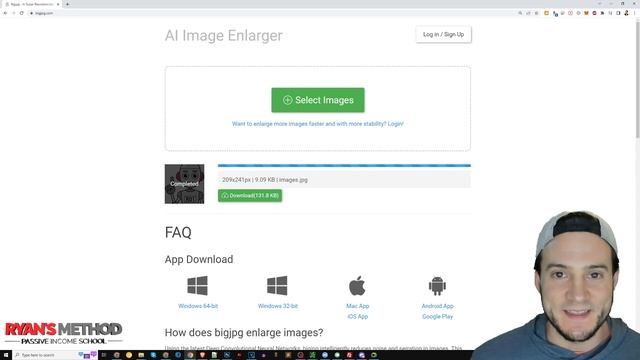The image size is (640, 360).
Task: Follow the 'Want to enlarge more images faster' login link
Action: (318, 124)
